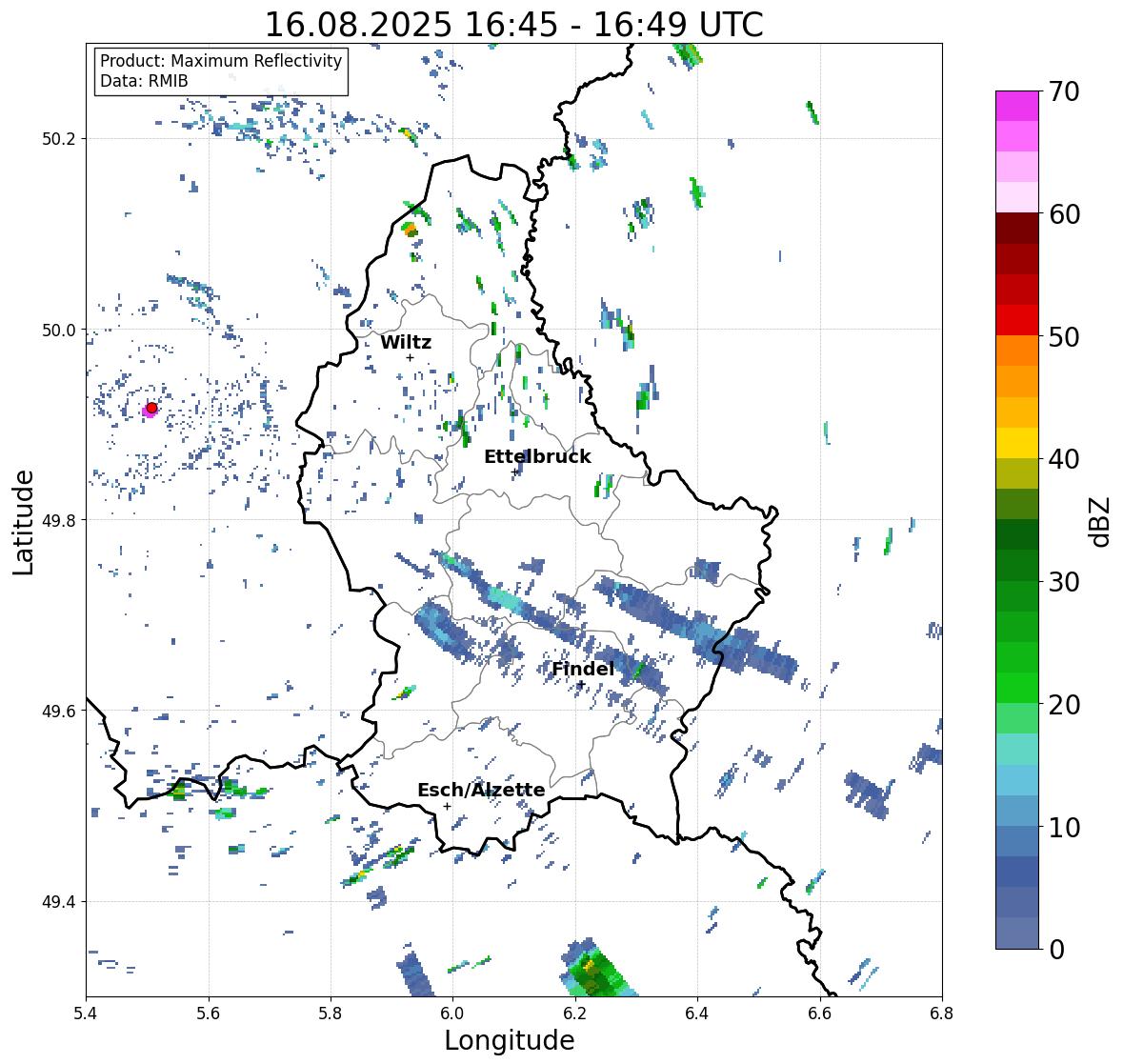Click the light blue 10-15 dBZ colorbar segment

tap(1017, 794)
